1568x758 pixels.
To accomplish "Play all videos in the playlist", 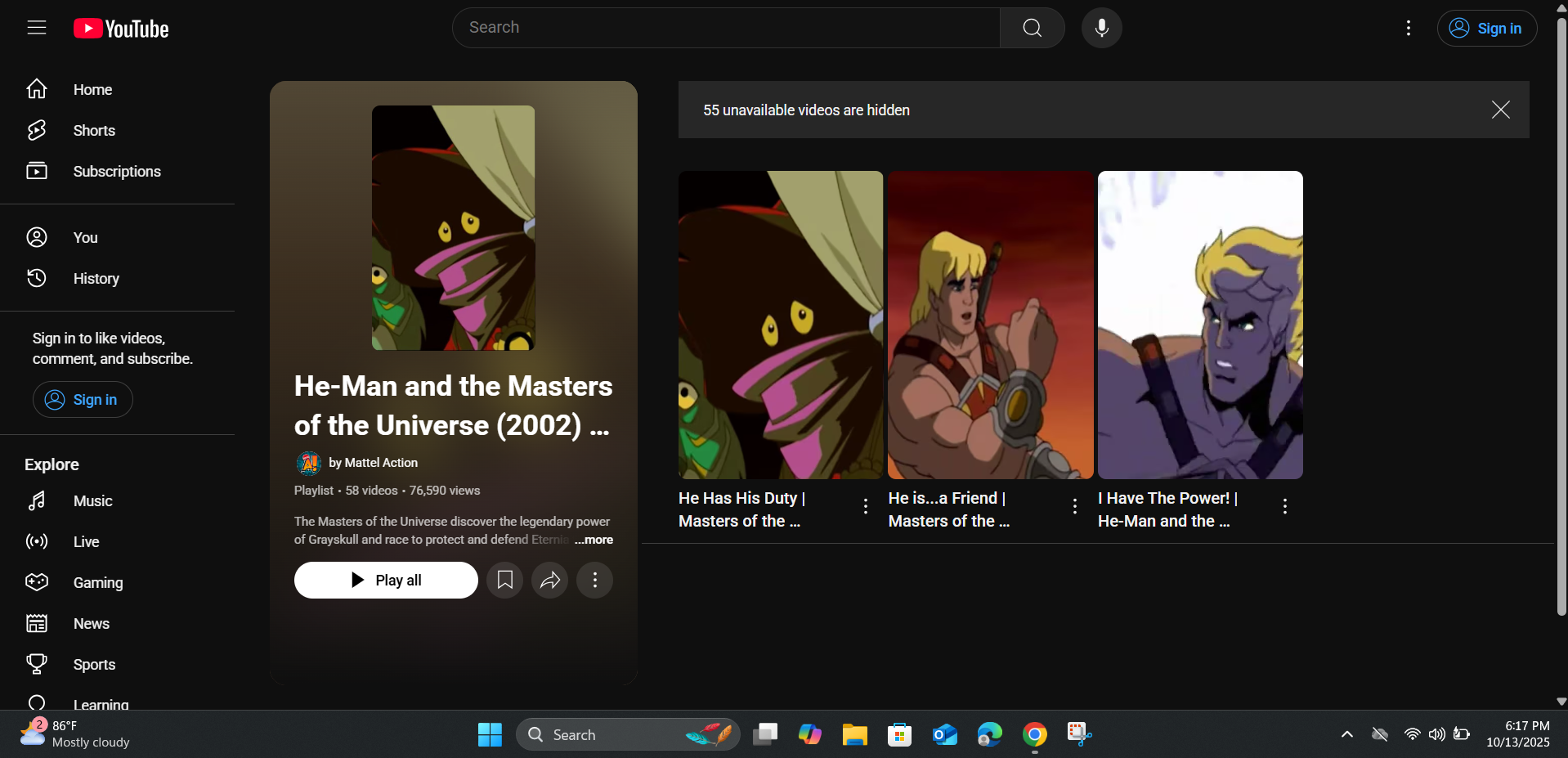I will (386, 580).
